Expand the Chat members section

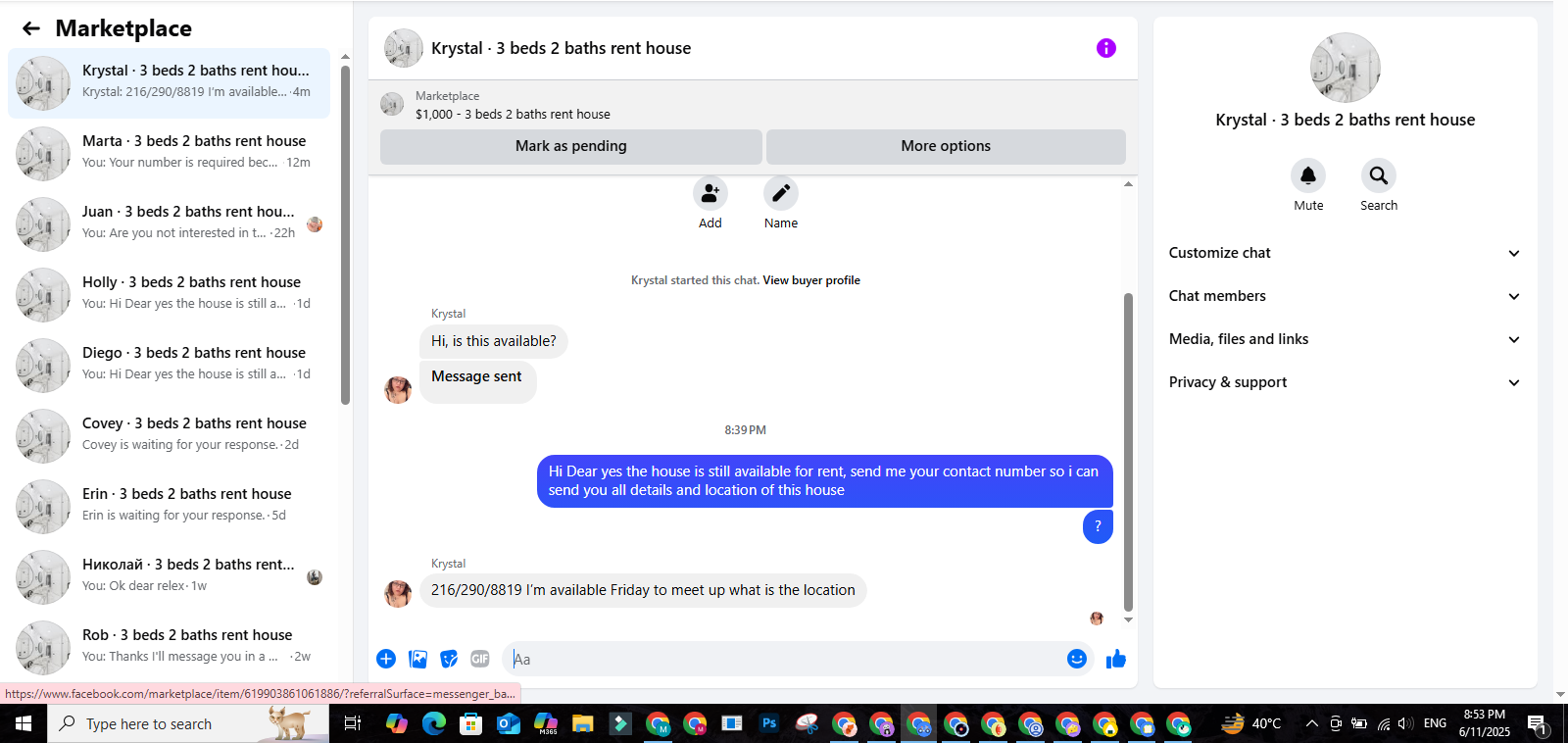click(1345, 296)
